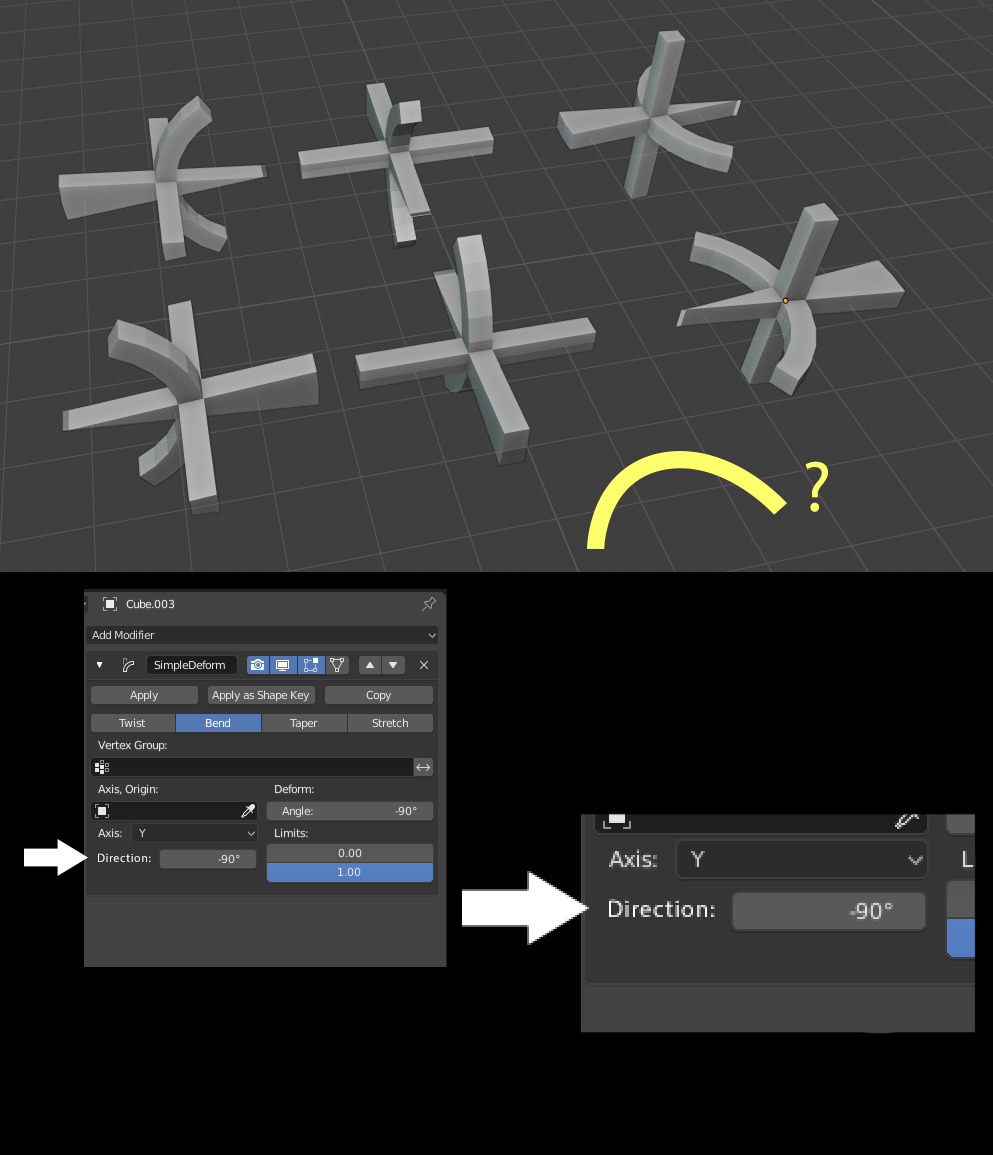Toggle modifier edit mode display icon
This screenshot has height=1155, width=993.
(x=311, y=665)
